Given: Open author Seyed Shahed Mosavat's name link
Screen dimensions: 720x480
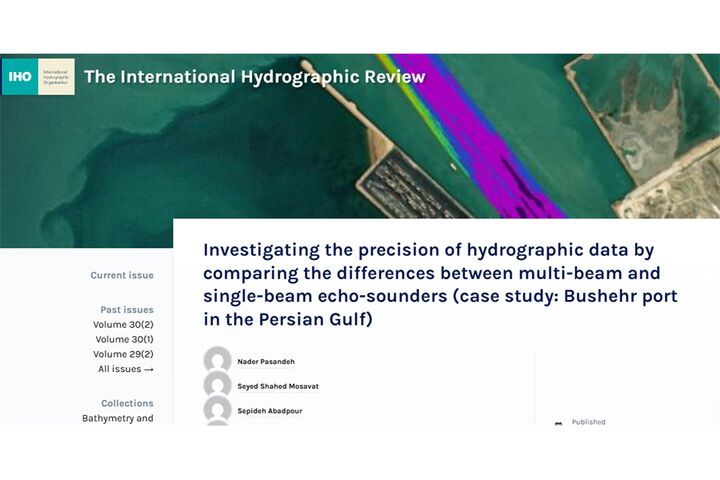Looking at the screenshot, I should coord(278,386).
